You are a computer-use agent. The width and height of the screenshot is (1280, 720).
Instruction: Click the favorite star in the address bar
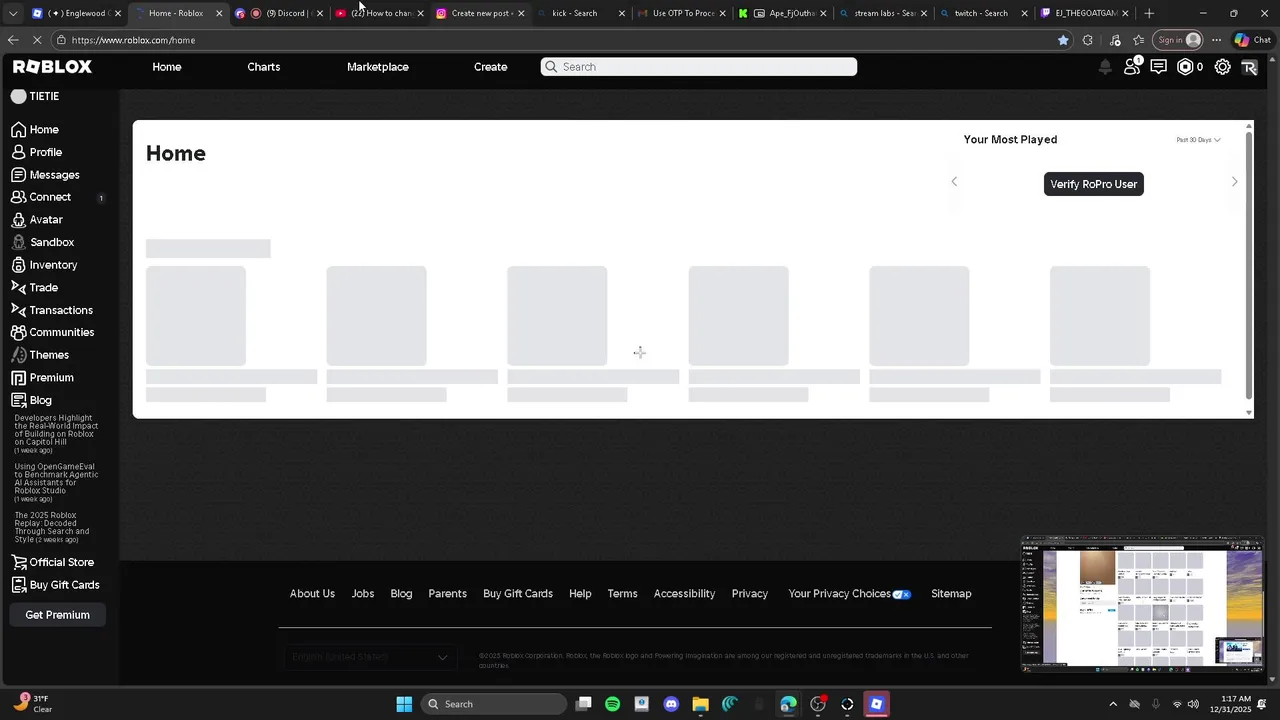tap(1063, 40)
